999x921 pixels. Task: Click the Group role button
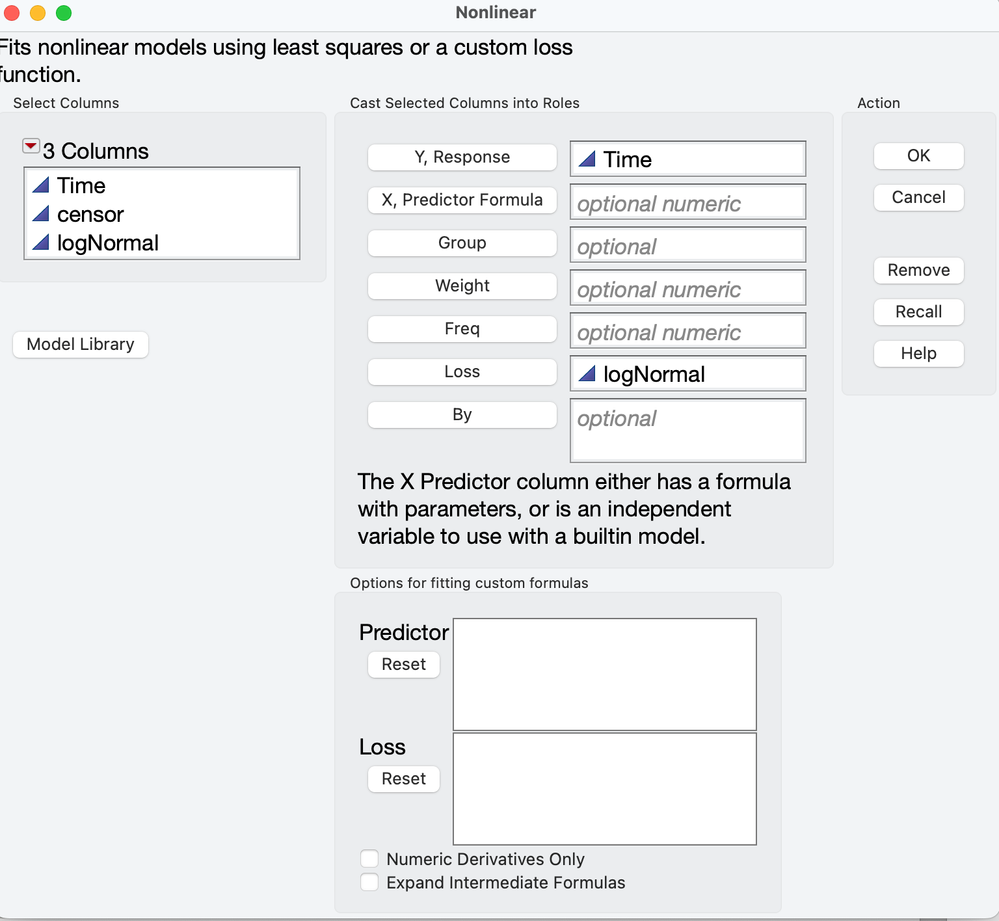[x=462, y=243]
